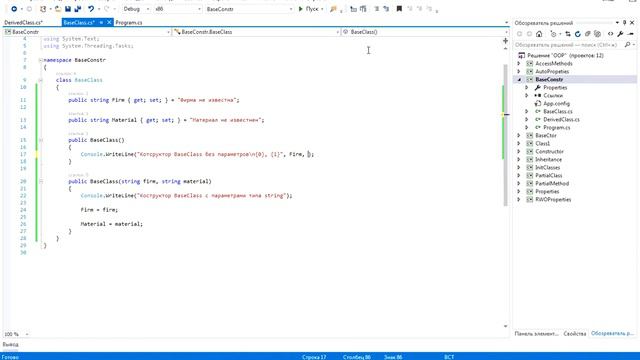Open the Обозреватель решений bottom tab
The image size is (640, 360).
click(613, 333)
